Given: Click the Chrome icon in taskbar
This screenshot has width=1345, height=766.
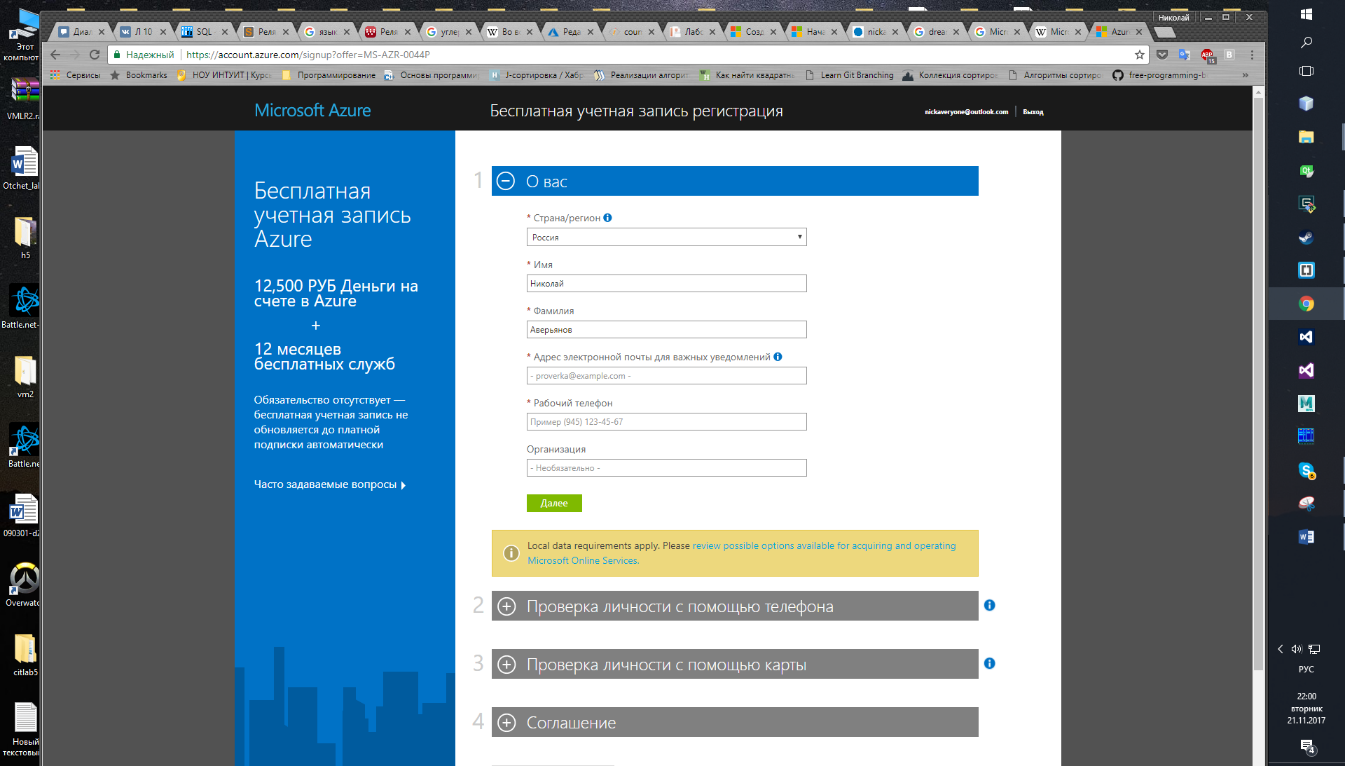Looking at the screenshot, I should pos(1306,304).
